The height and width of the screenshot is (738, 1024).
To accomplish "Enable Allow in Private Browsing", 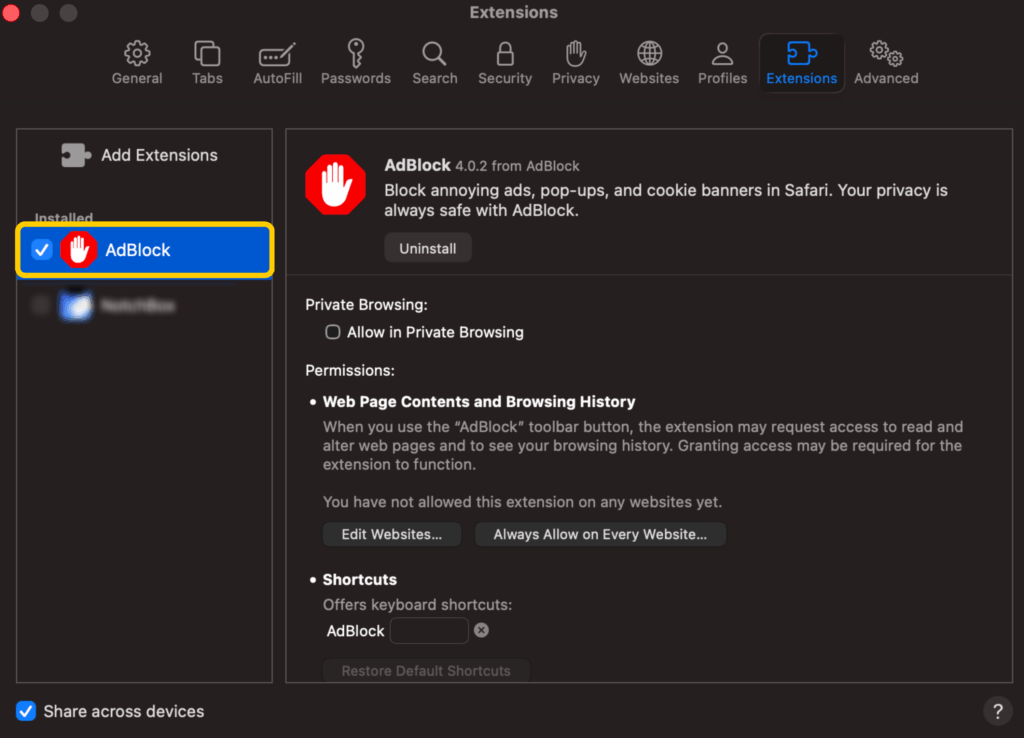I will click(x=333, y=332).
